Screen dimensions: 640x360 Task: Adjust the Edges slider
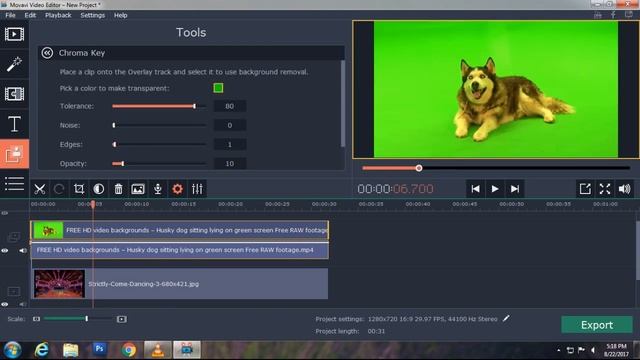[x=159, y=144]
